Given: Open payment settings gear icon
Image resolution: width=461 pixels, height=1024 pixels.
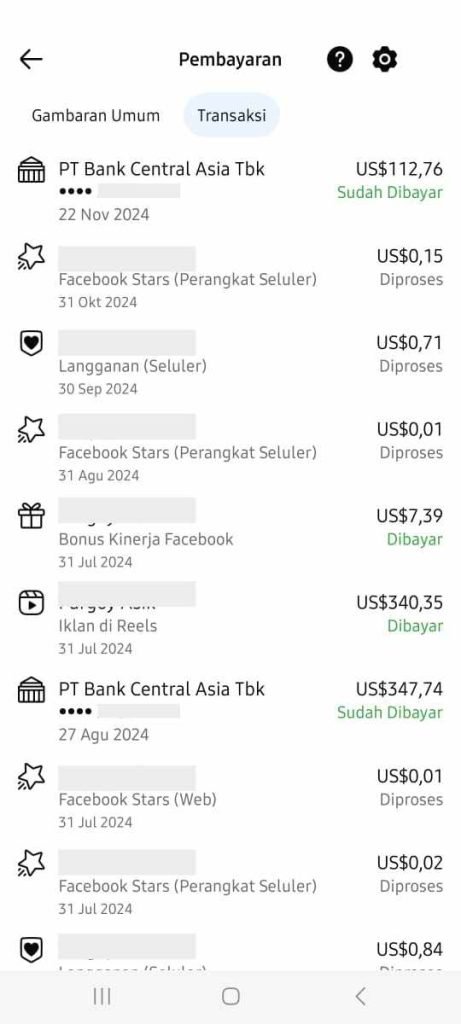Looking at the screenshot, I should [385, 59].
